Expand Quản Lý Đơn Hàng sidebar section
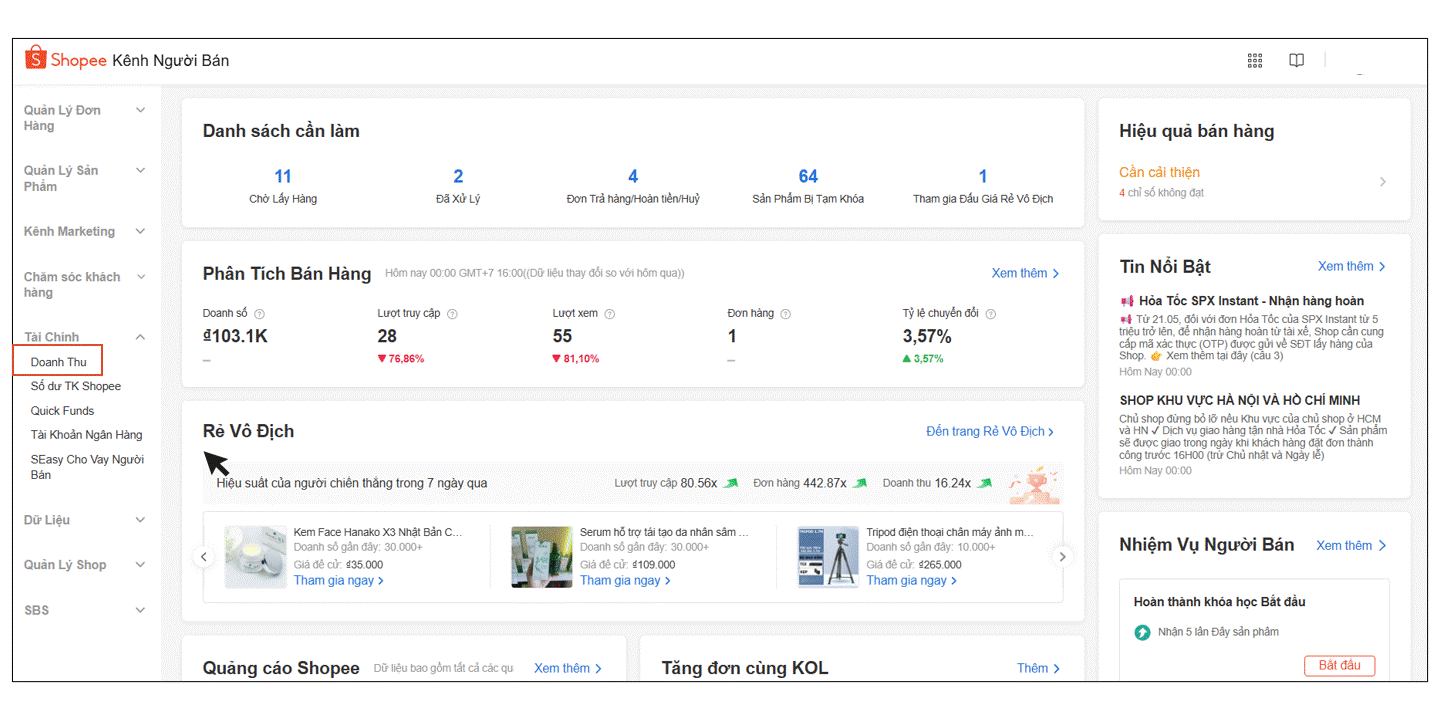1440x720 pixels. tap(140, 111)
